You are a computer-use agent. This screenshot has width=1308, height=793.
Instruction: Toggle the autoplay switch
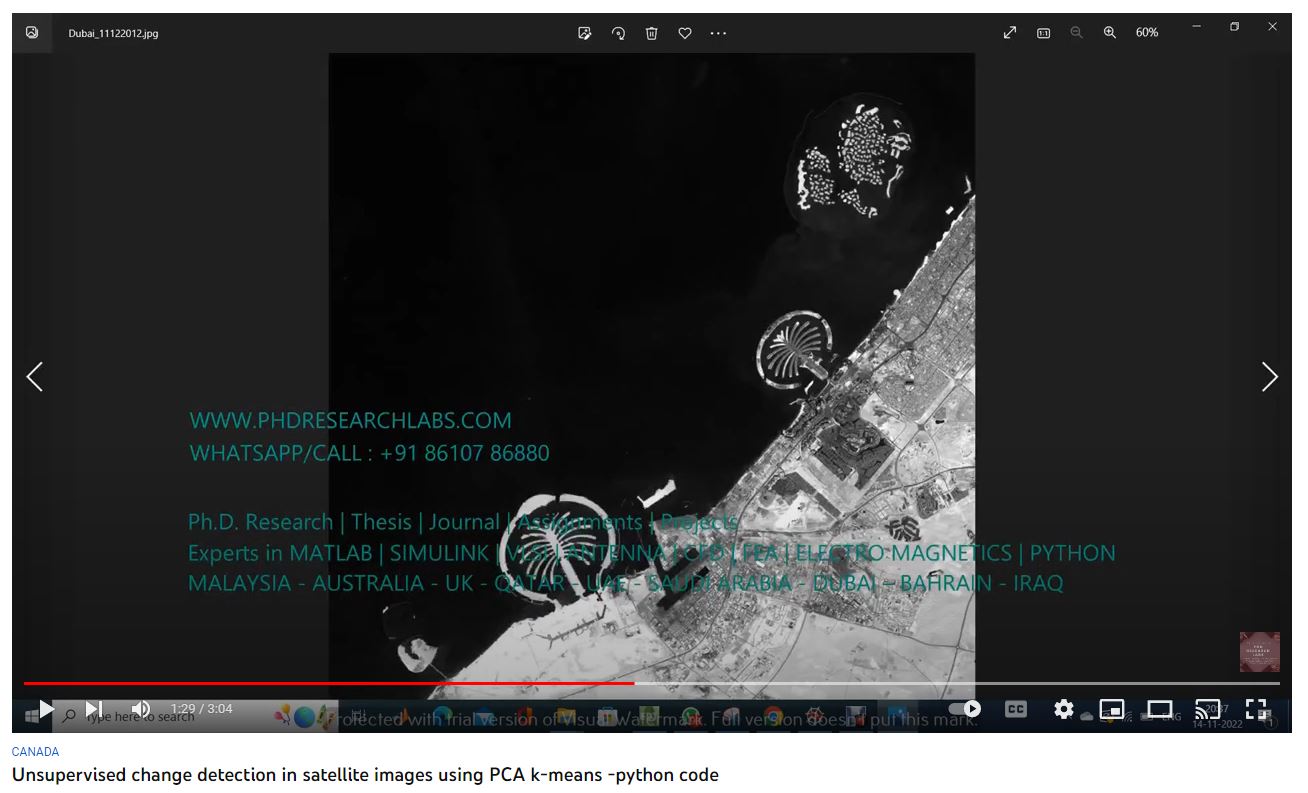click(964, 709)
